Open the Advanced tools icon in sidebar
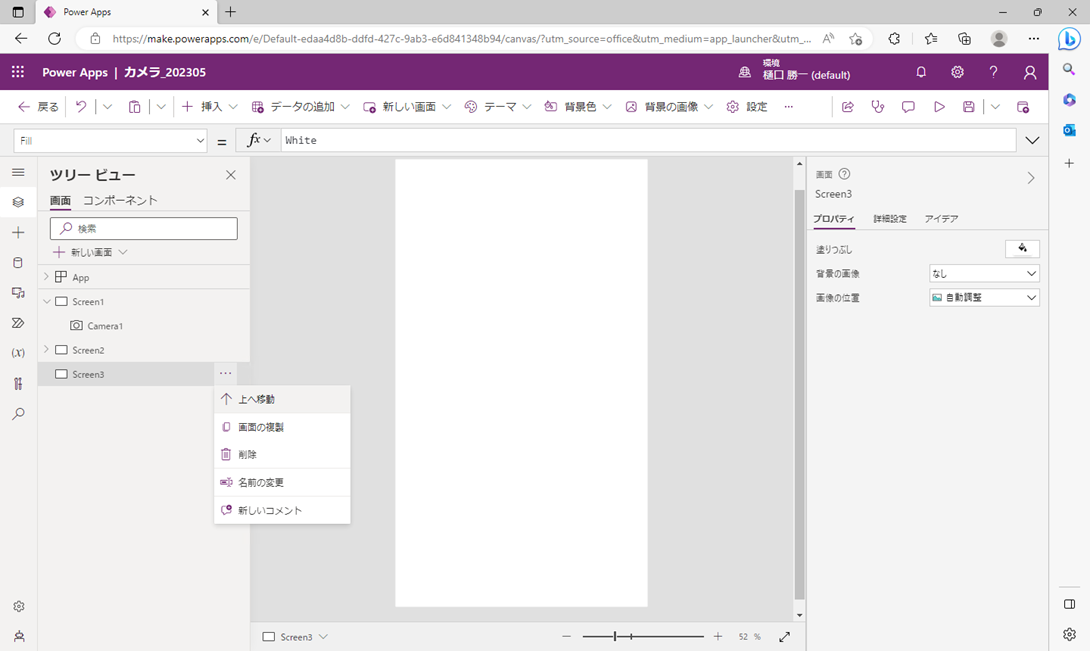This screenshot has width=1090, height=651. pos(18,383)
